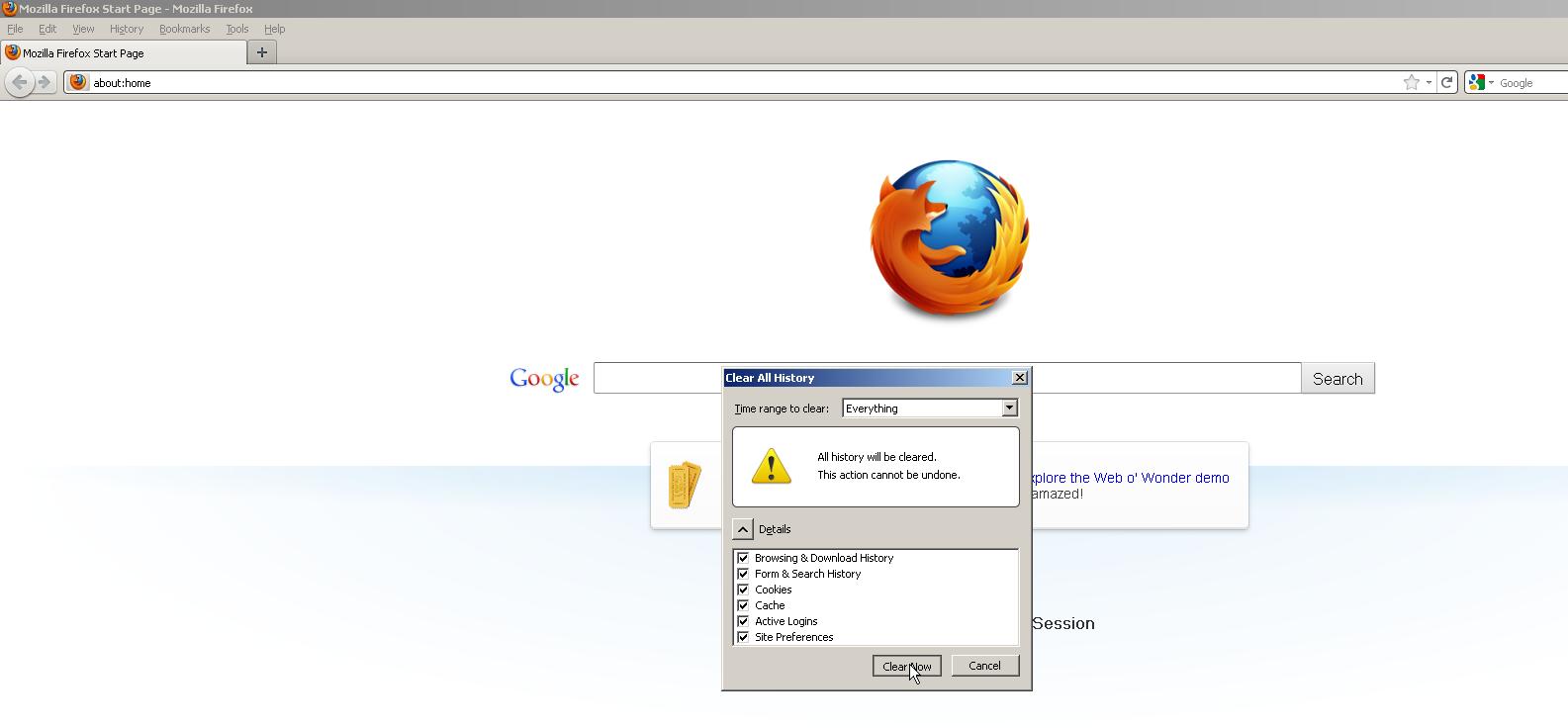The width and height of the screenshot is (1568, 728).
Task: Click the yellow tickets icon in the snippet box
Action: [x=685, y=485]
